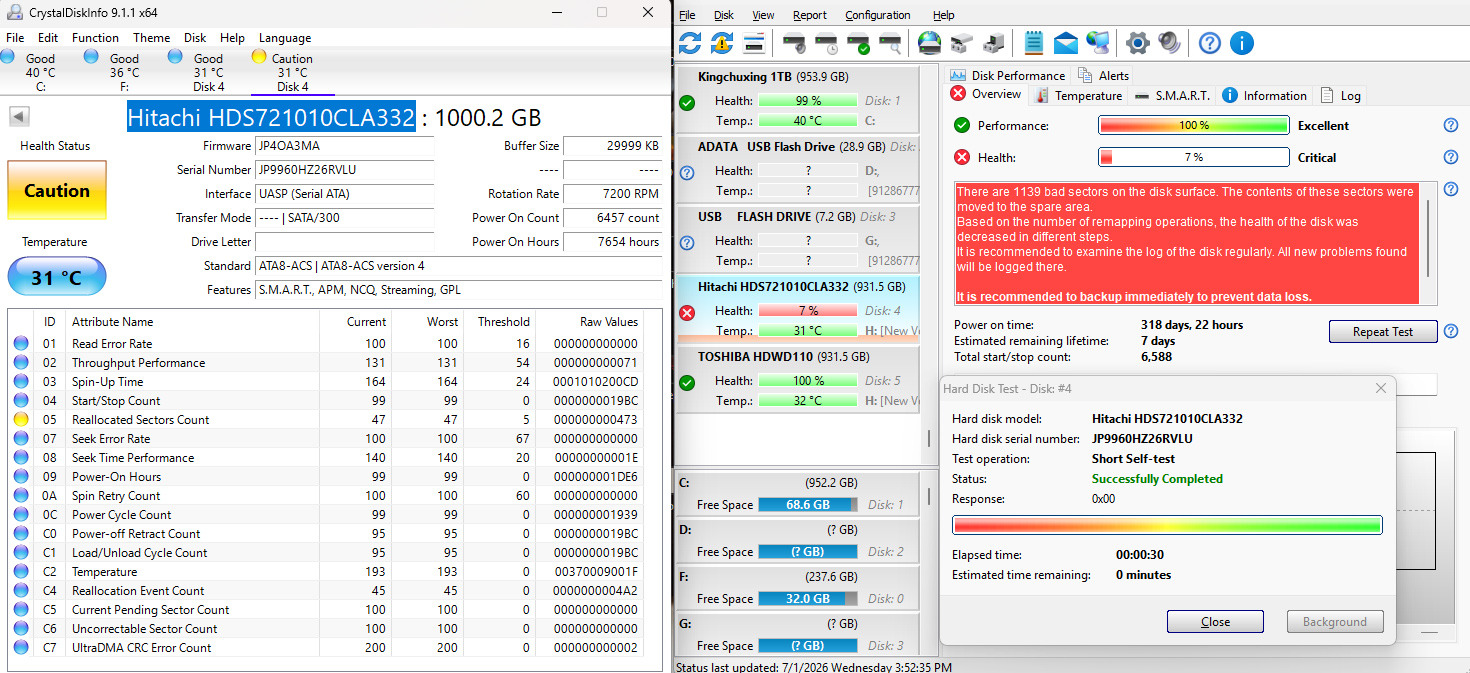Click the refresh-with-warning icon in the toolbar
Screen dimensions: 1470x673
[x=722, y=43]
